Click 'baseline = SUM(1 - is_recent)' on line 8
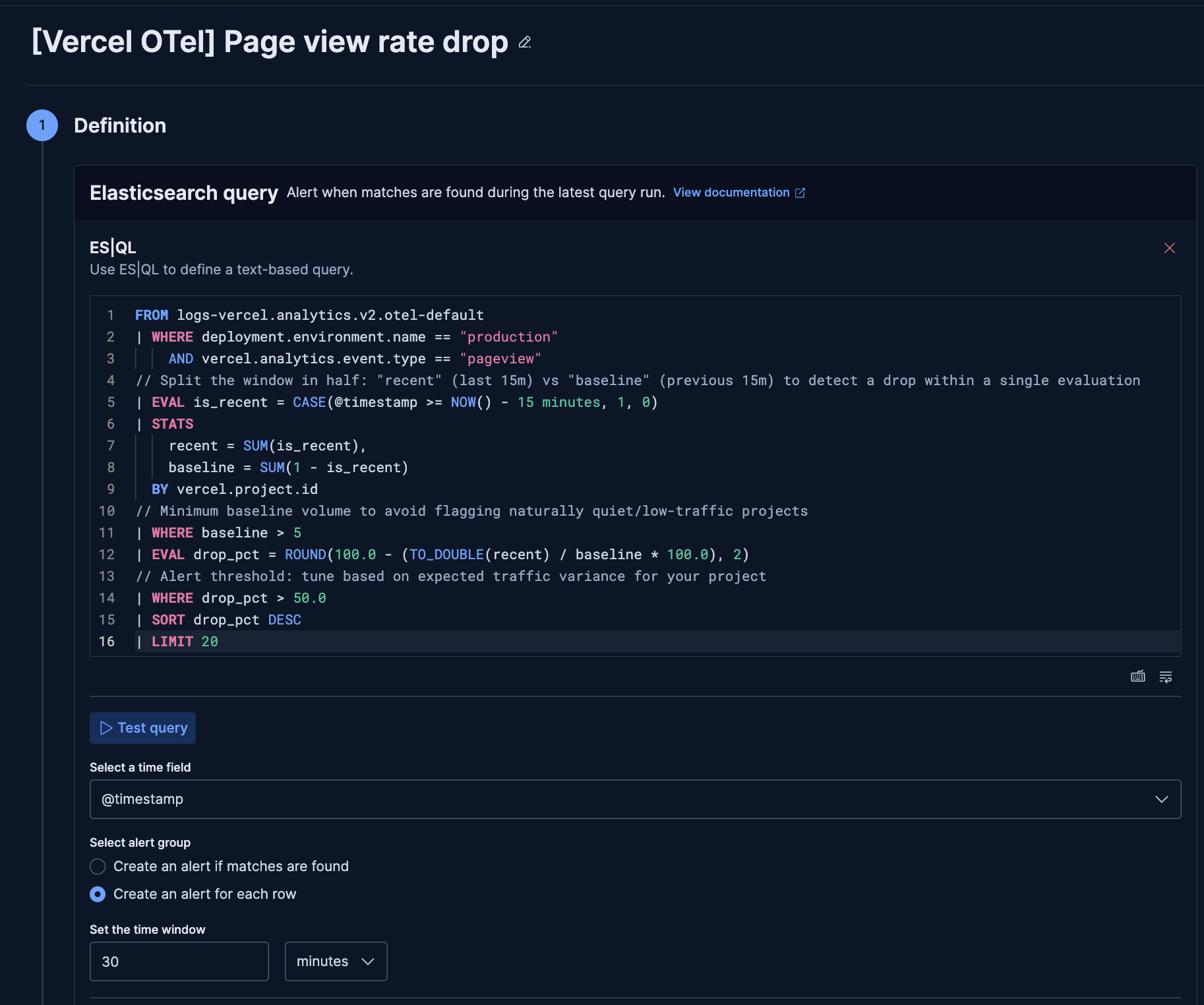Screen dimensions: 1204x1005 [x=288, y=468]
